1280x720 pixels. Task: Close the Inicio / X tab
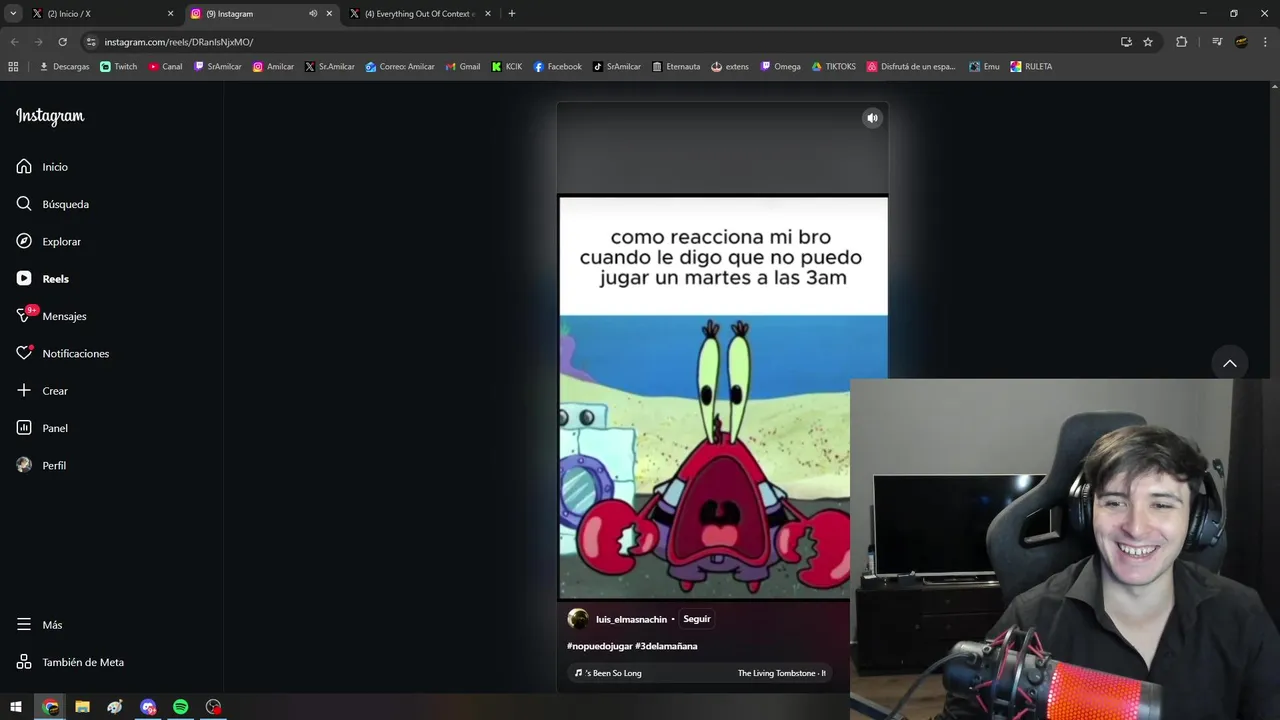click(x=170, y=14)
